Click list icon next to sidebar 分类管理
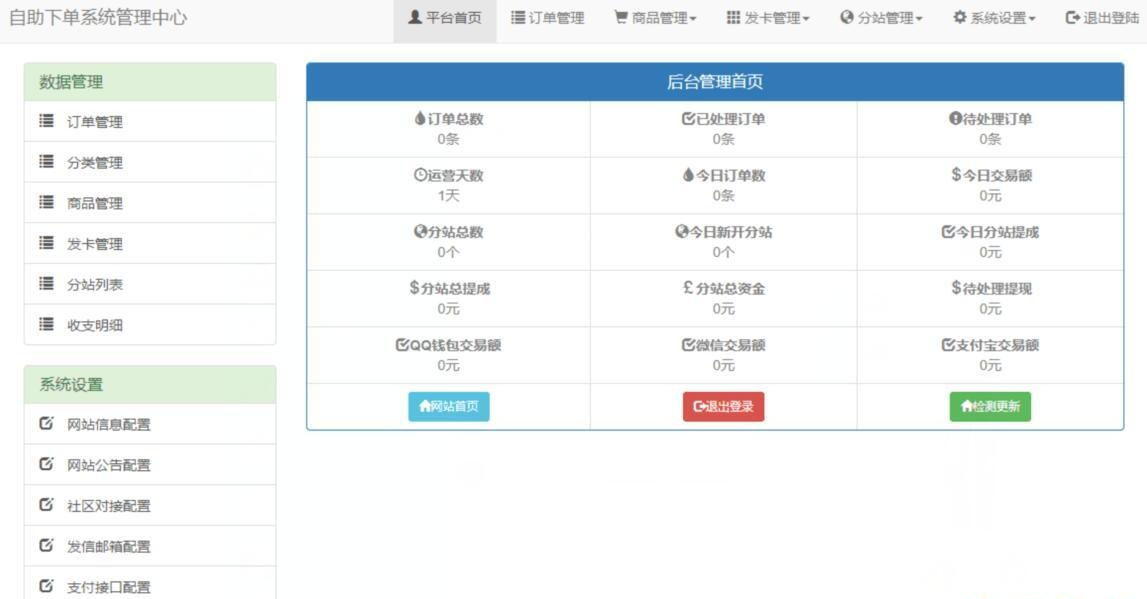Viewport: 1147px width, 599px height. [x=46, y=162]
